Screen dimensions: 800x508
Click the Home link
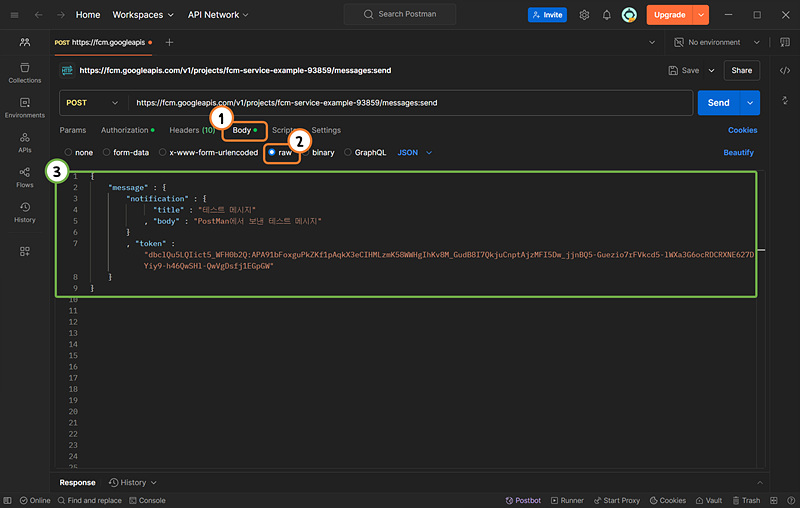(x=88, y=15)
